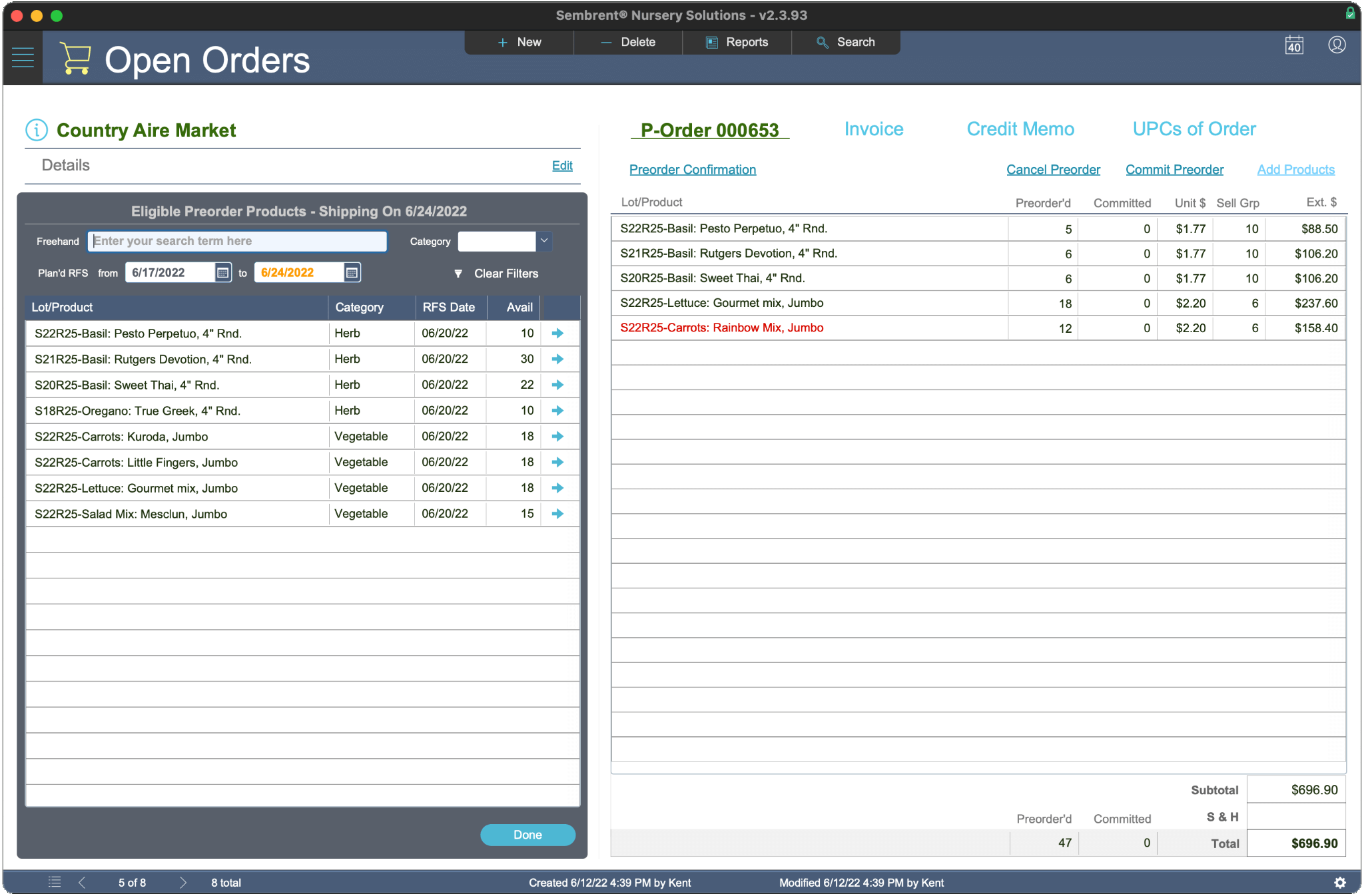Open the 'from' date calendar picker

pos(222,273)
